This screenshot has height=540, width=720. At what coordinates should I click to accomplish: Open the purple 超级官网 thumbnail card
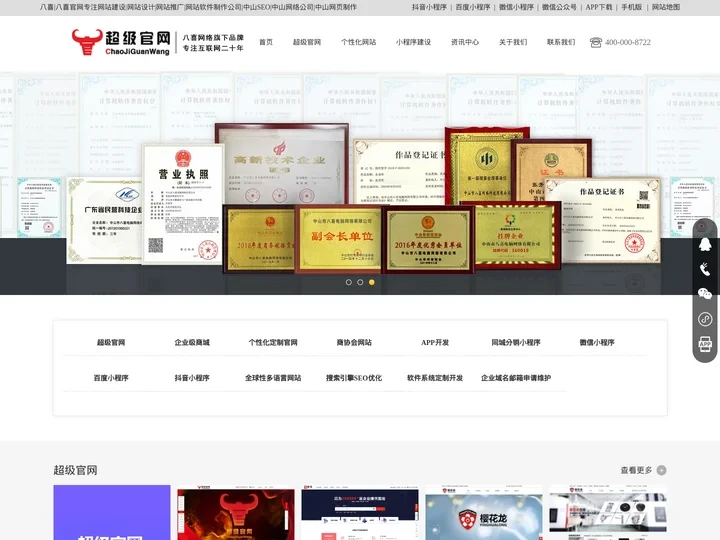[x=112, y=512]
